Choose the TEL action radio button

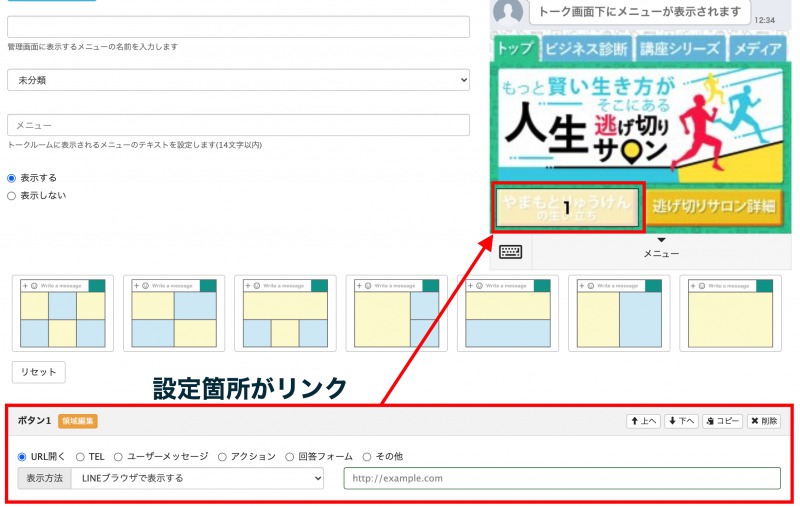(80, 456)
